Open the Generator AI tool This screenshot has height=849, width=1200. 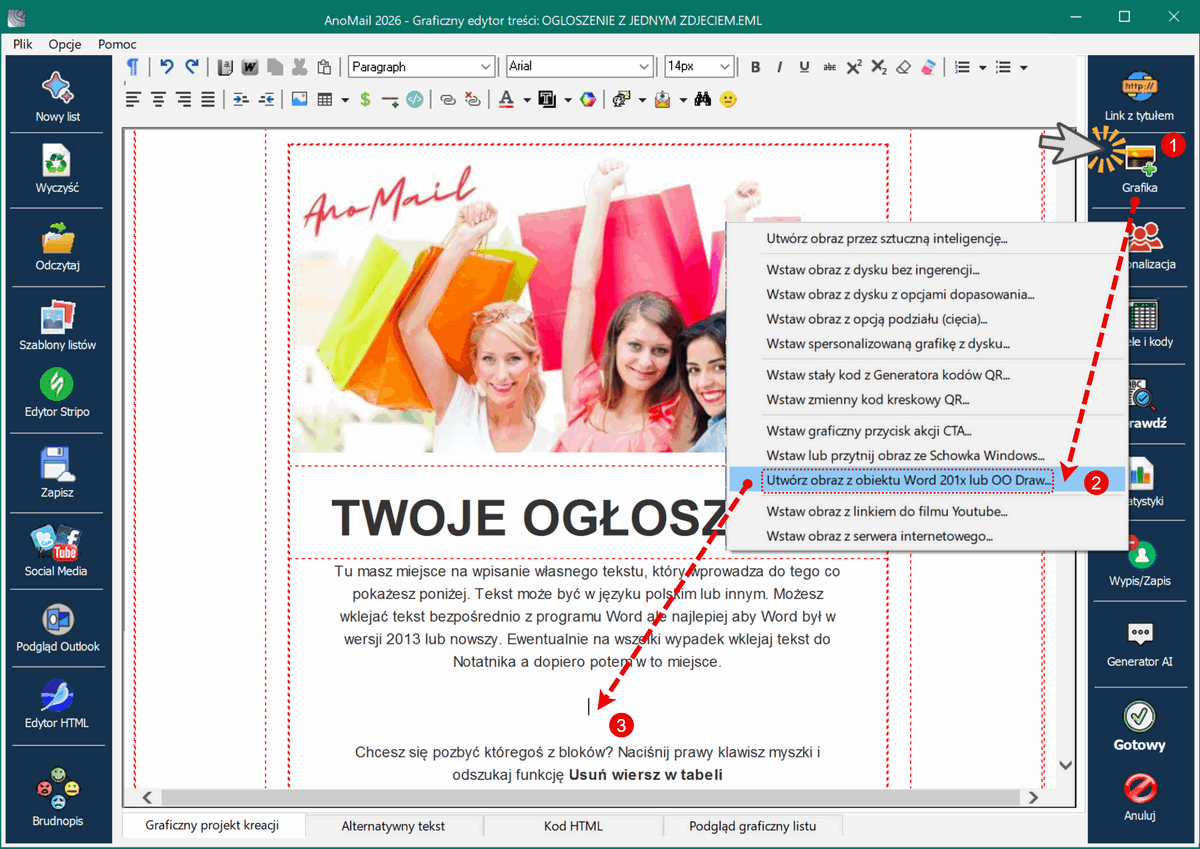[1139, 644]
